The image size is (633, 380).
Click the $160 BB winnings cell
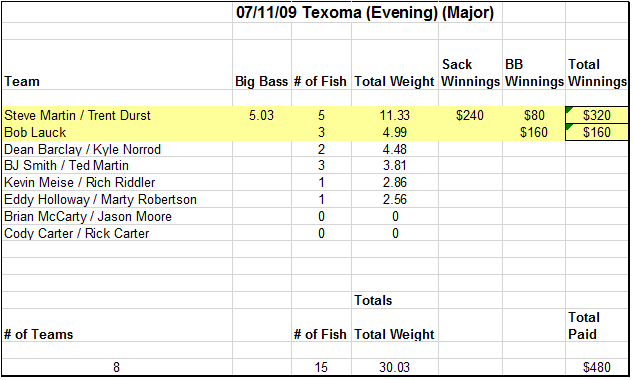click(534, 132)
